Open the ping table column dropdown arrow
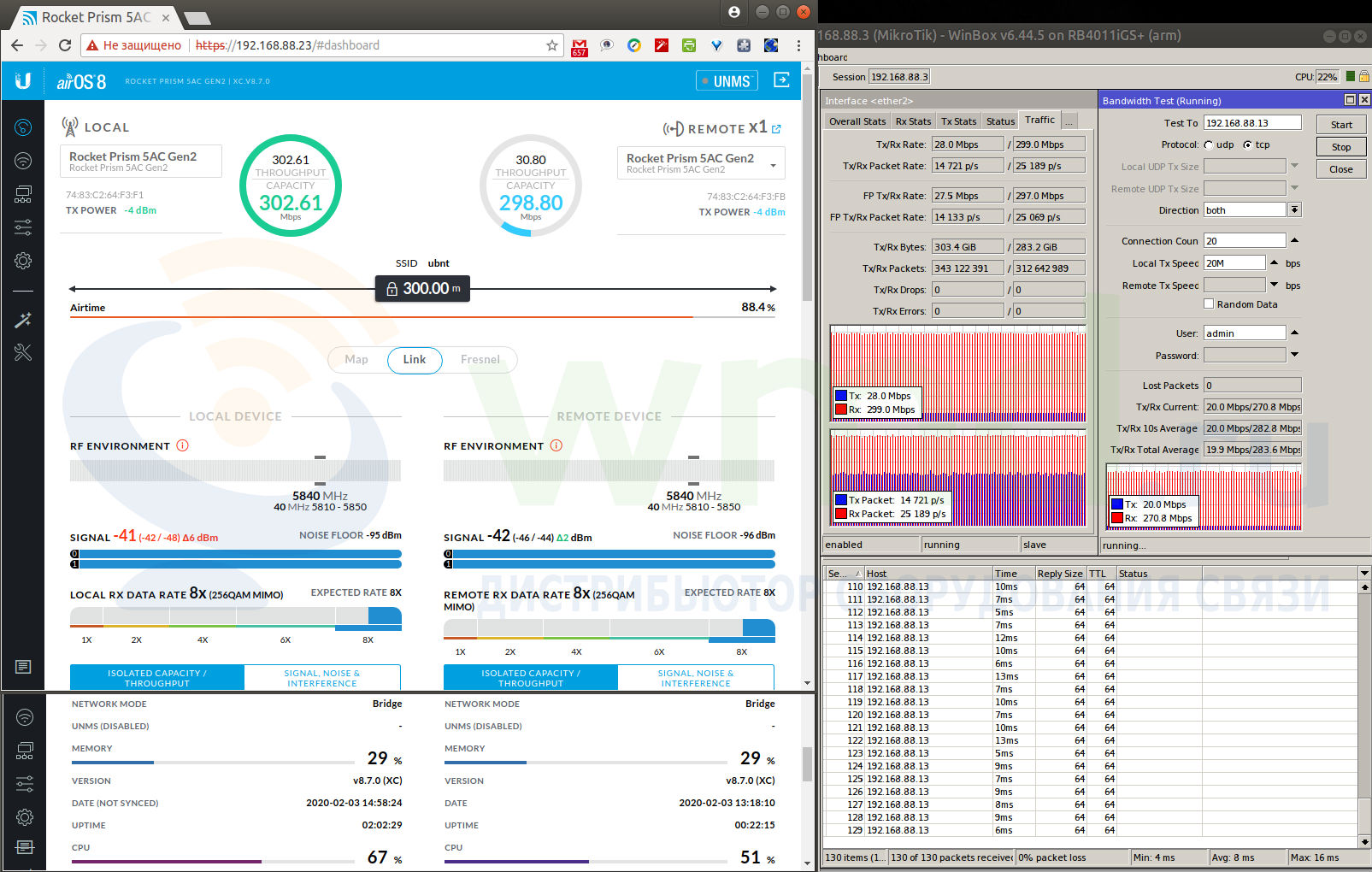 click(1364, 573)
